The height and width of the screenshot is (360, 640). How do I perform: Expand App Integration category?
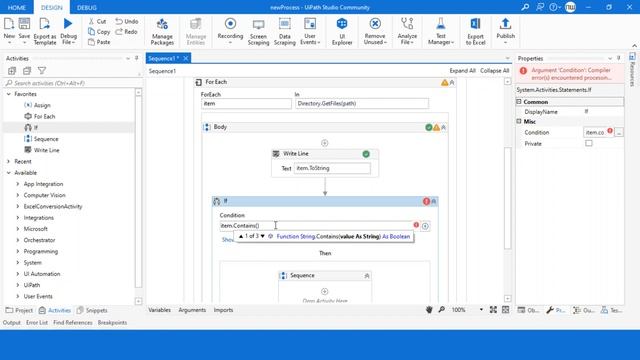coord(18,184)
